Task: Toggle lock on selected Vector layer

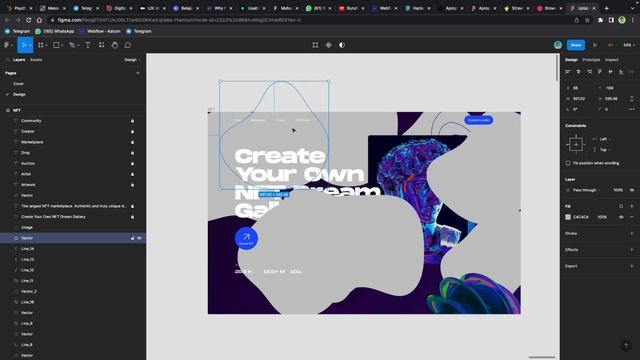Action: click(132, 238)
